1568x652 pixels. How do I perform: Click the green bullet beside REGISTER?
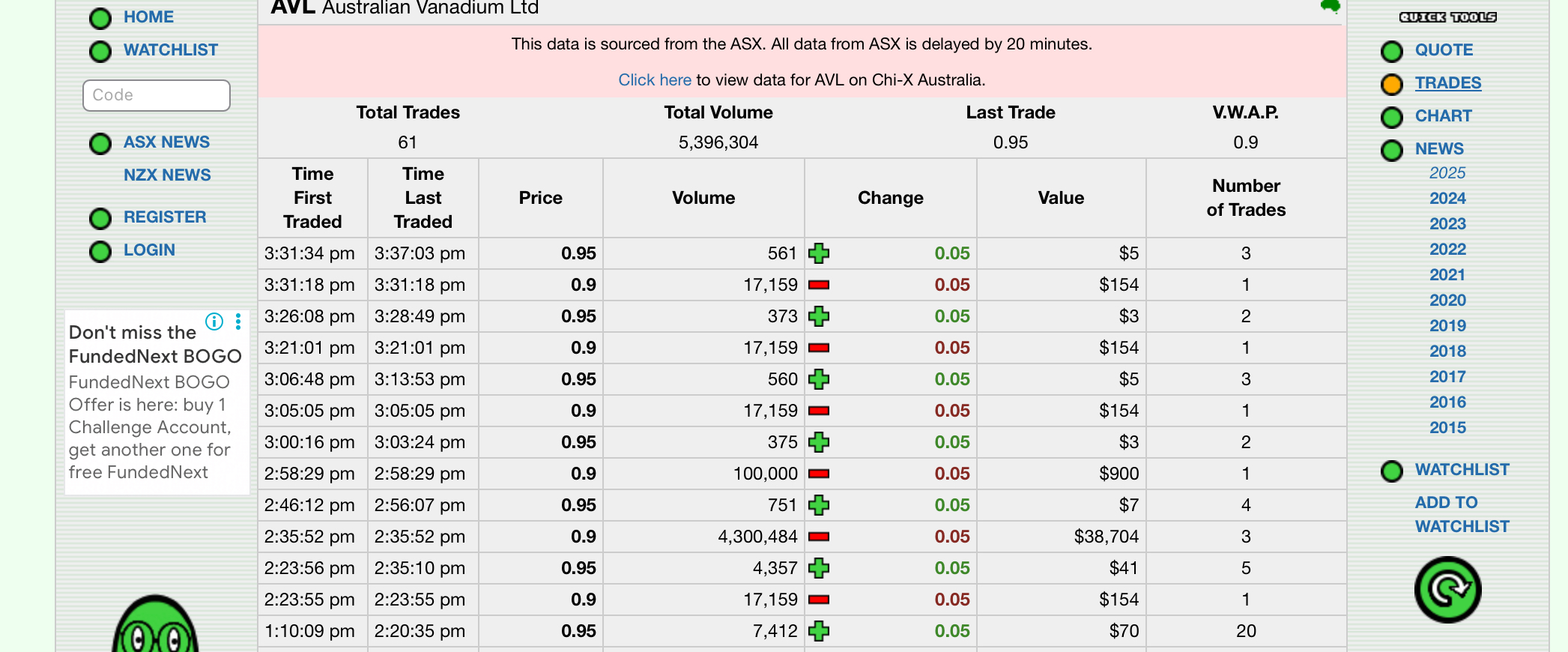pos(100,219)
